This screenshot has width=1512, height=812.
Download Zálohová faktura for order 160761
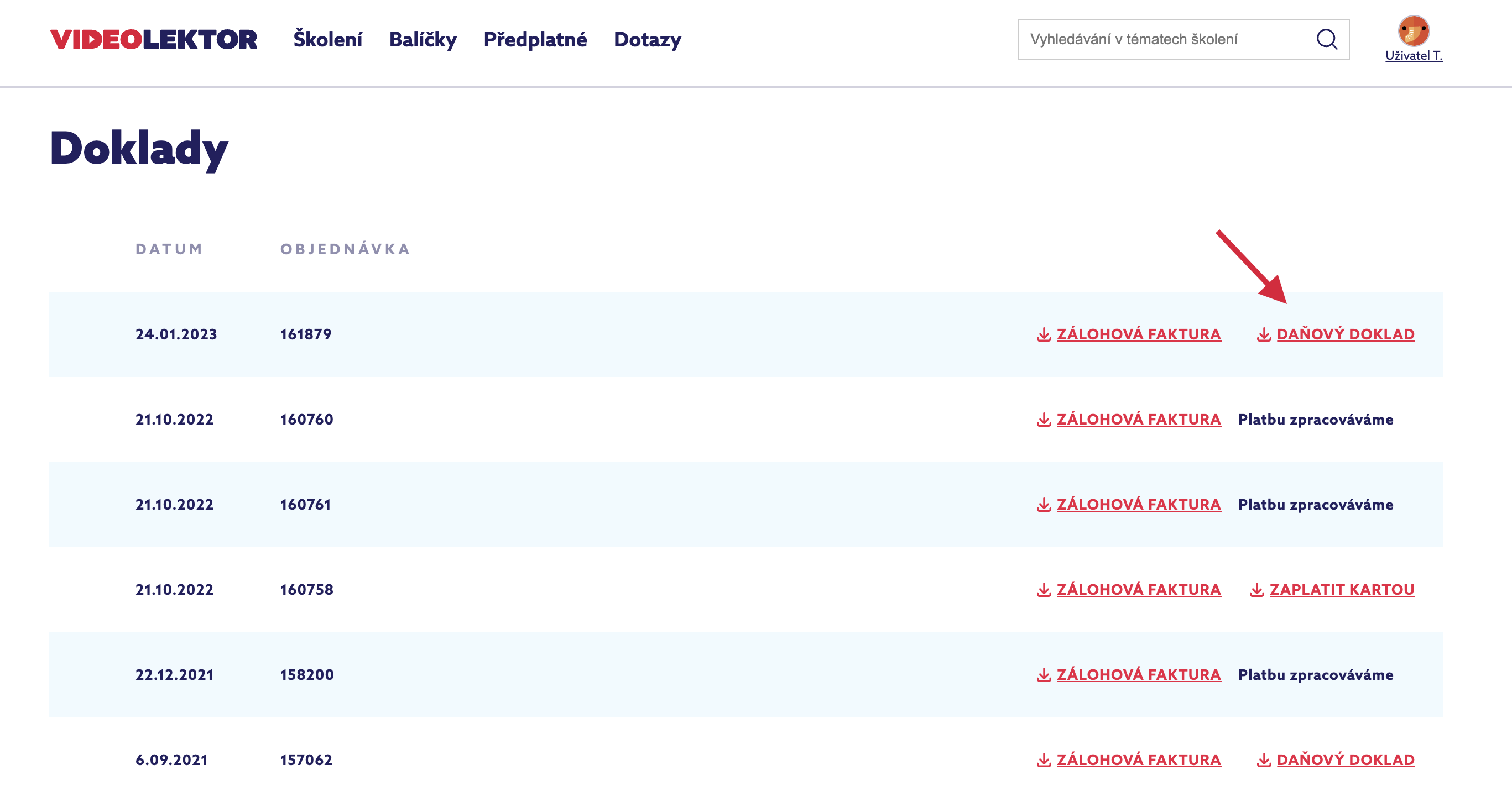click(x=1139, y=504)
